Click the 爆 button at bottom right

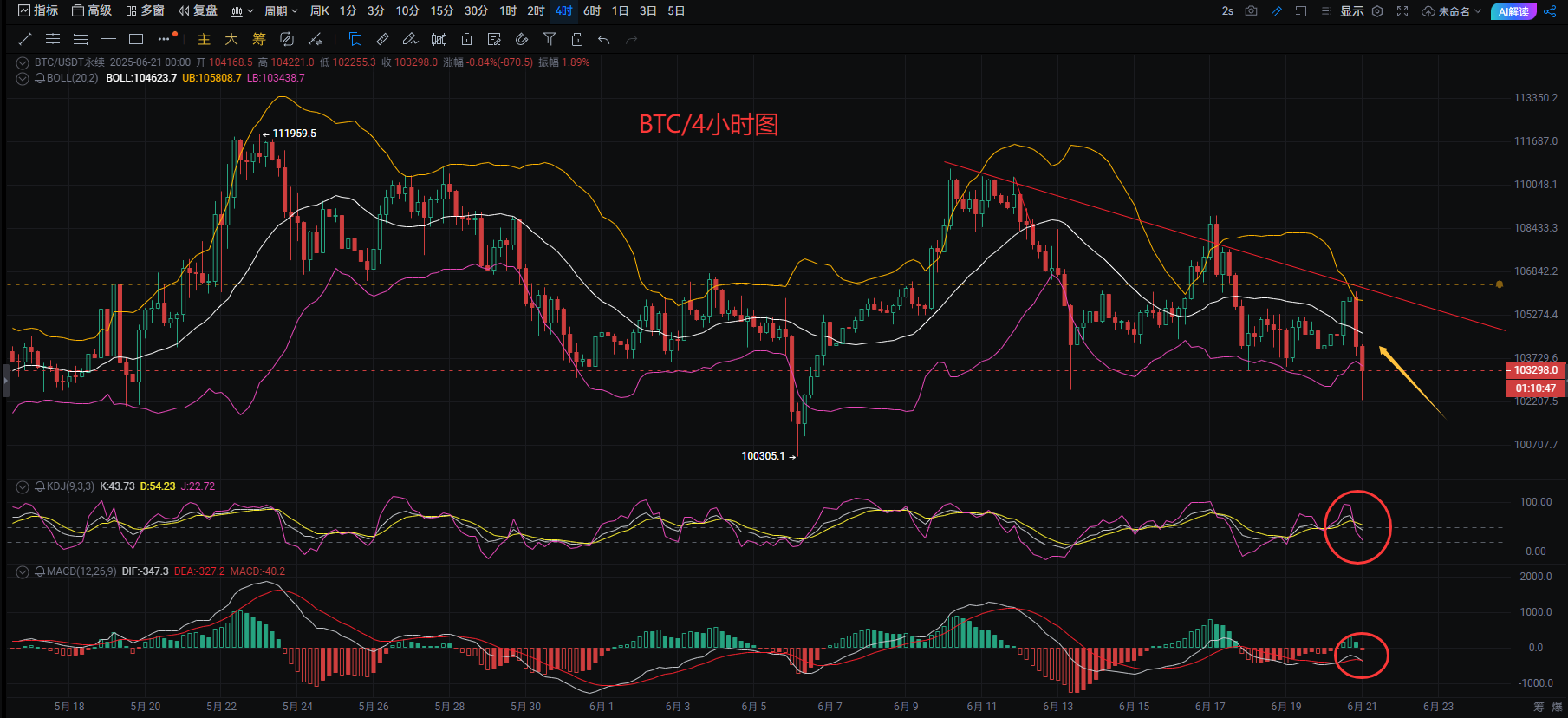(x=1557, y=707)
